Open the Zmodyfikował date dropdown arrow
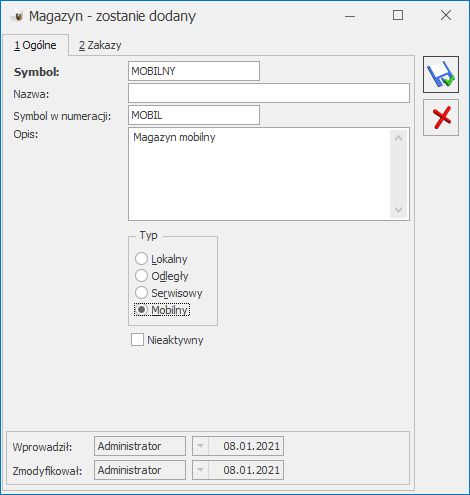470x495 pixels. pos(200,470)
